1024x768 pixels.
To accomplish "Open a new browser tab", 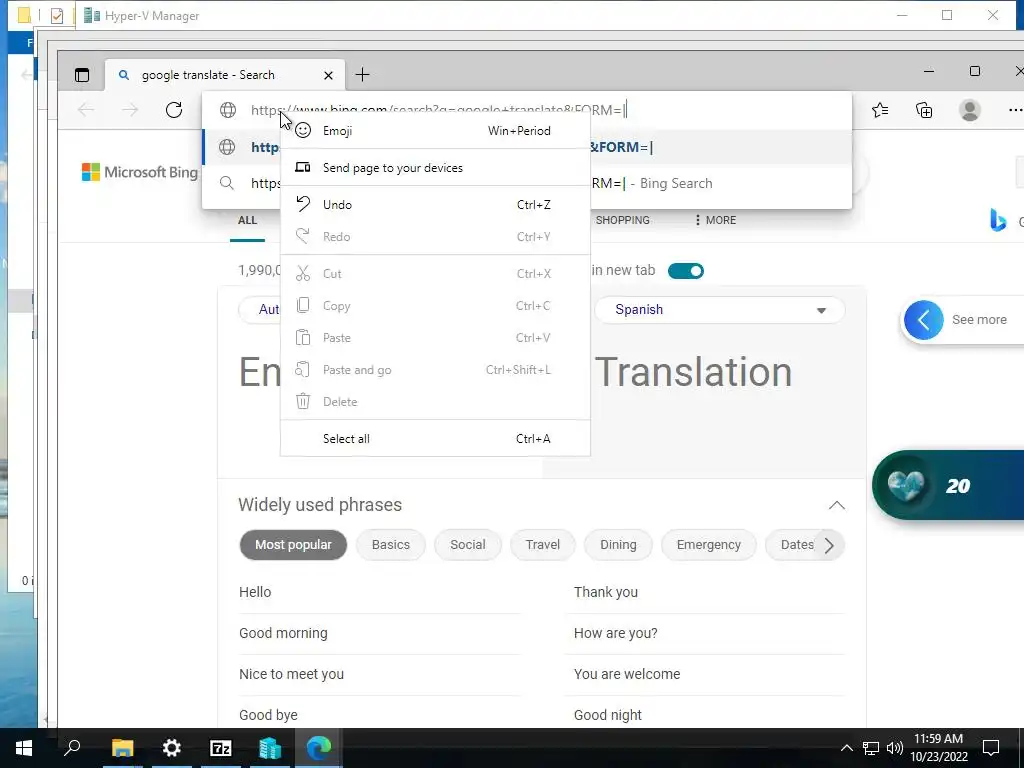I will [x=362, y=75].
